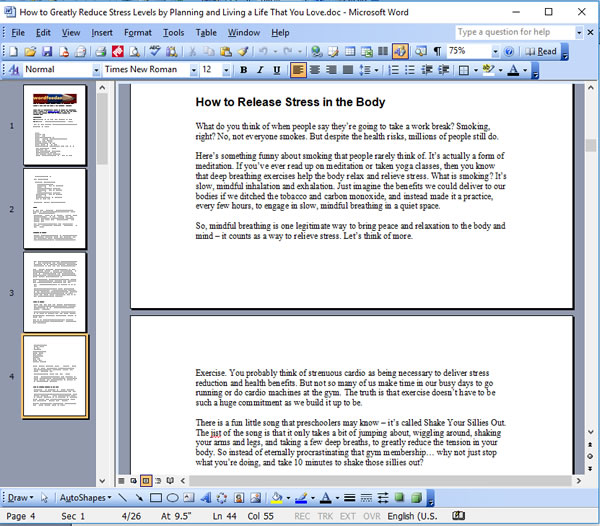Toggle underline formatting
Screen dimensions: 600x526
[277, 70]
